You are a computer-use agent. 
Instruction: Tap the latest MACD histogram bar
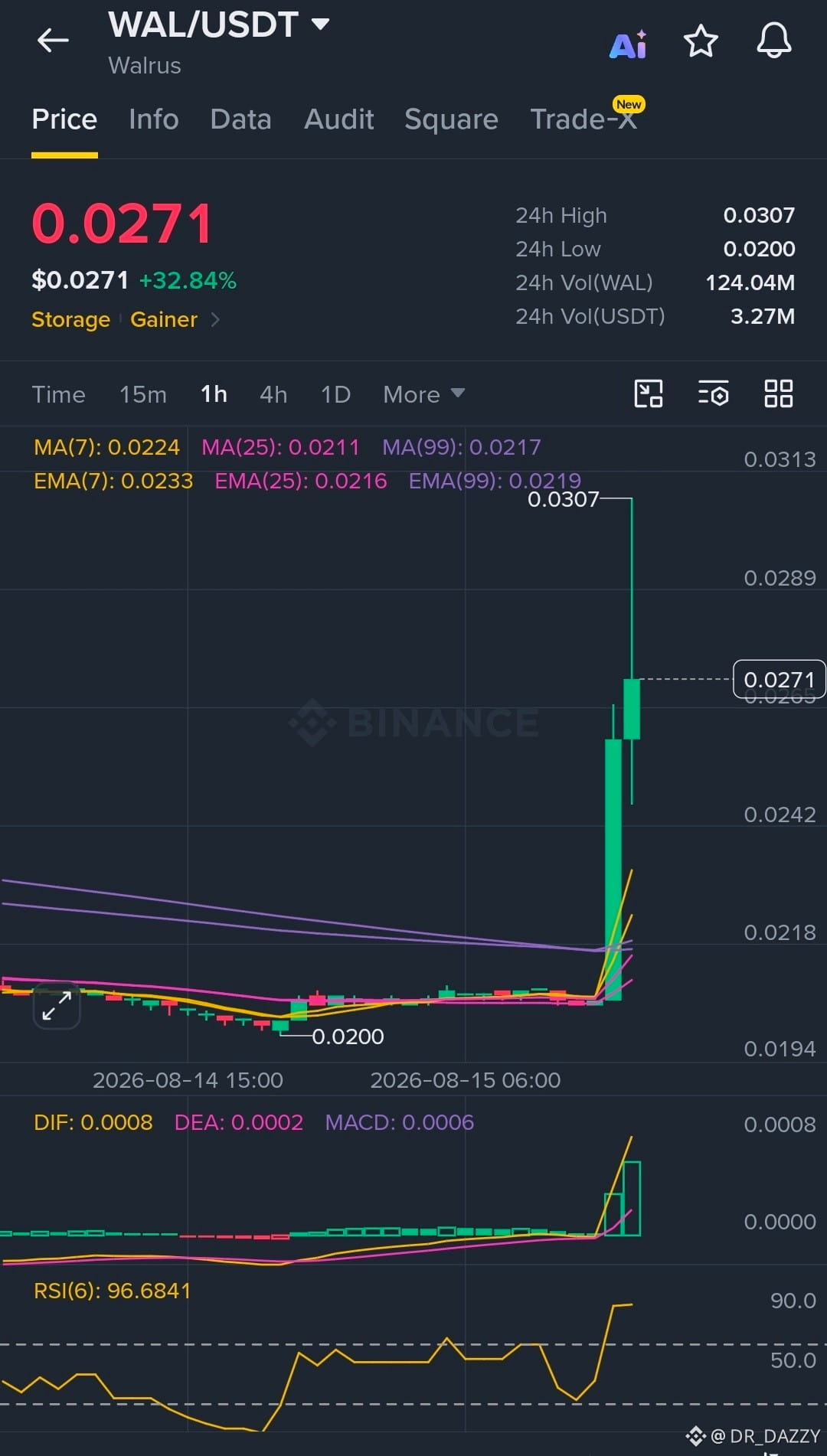coord(632,1198)
